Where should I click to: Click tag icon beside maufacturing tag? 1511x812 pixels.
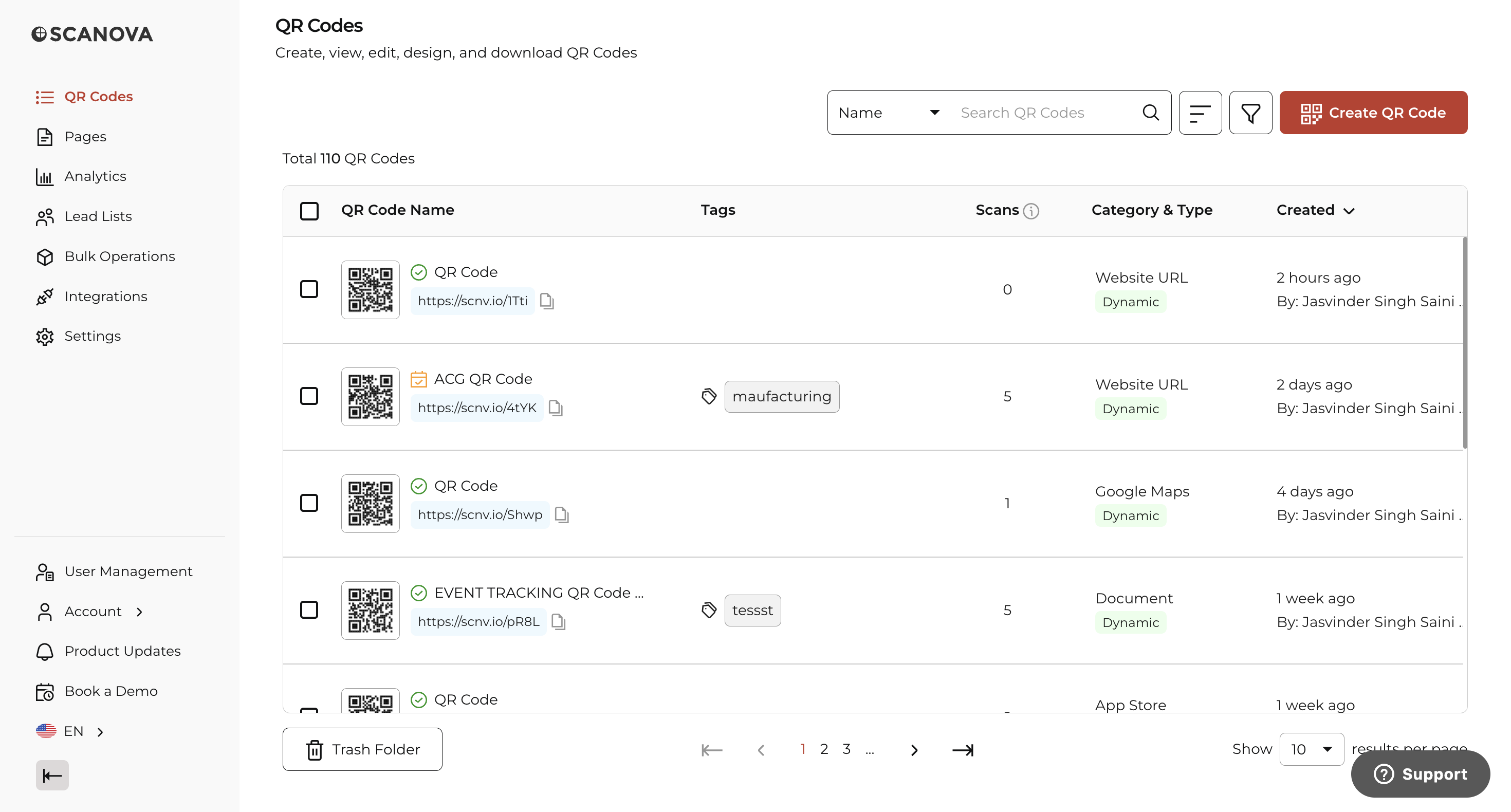point(709,397)
